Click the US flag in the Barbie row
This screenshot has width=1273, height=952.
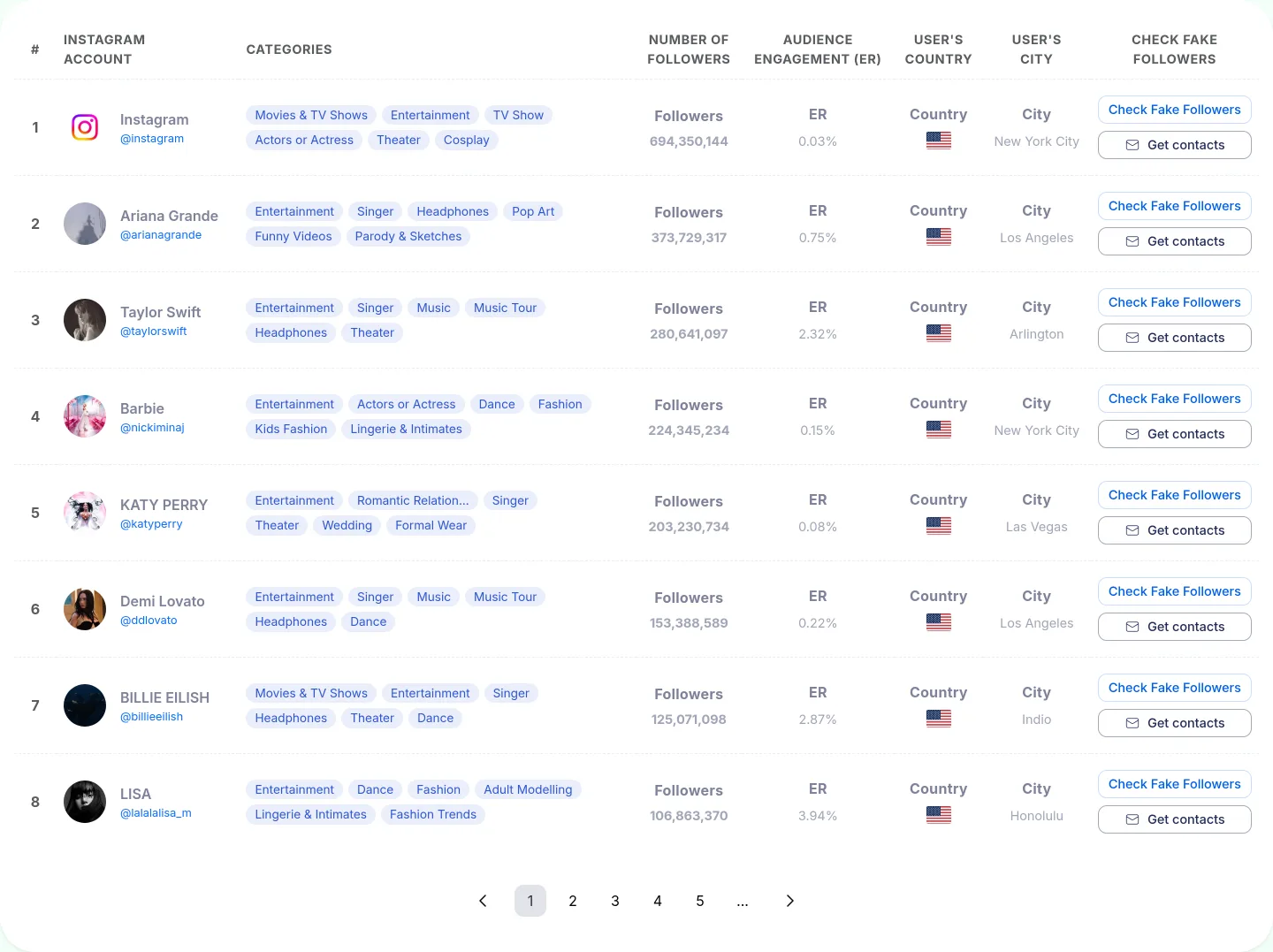[x=939, y=430]
